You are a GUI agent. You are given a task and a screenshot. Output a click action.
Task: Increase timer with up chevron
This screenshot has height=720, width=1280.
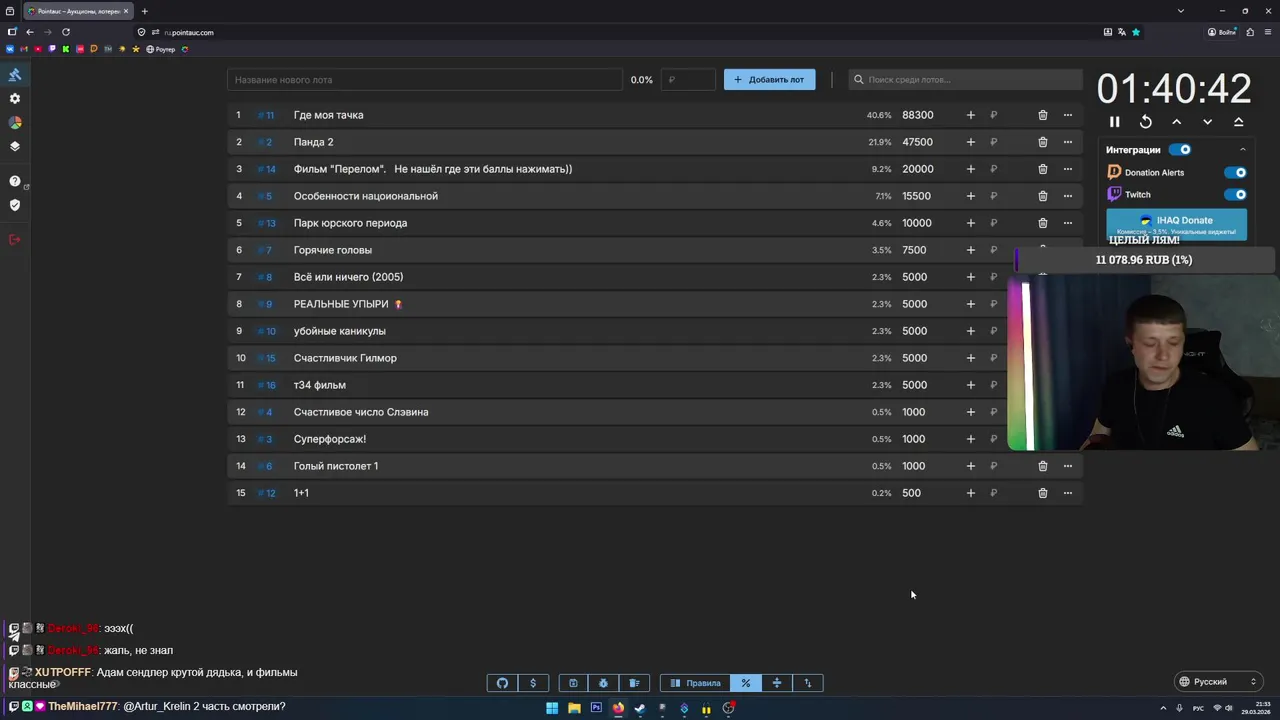1177,122
